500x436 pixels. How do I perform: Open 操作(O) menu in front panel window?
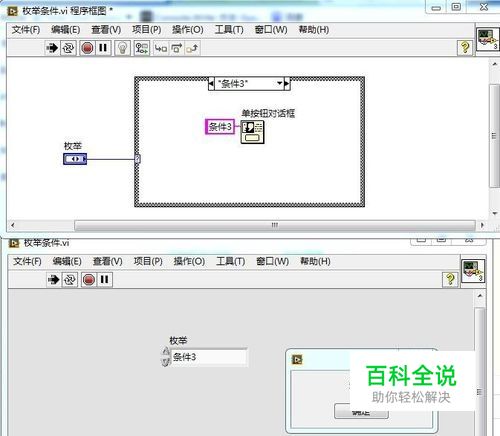[189, 261]
